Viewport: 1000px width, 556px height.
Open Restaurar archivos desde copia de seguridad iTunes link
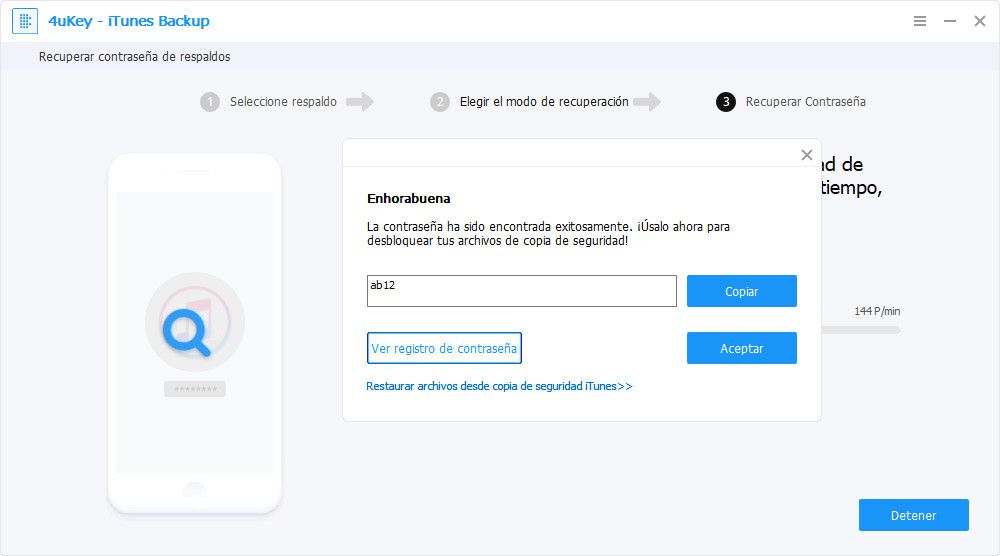(499, 386)
